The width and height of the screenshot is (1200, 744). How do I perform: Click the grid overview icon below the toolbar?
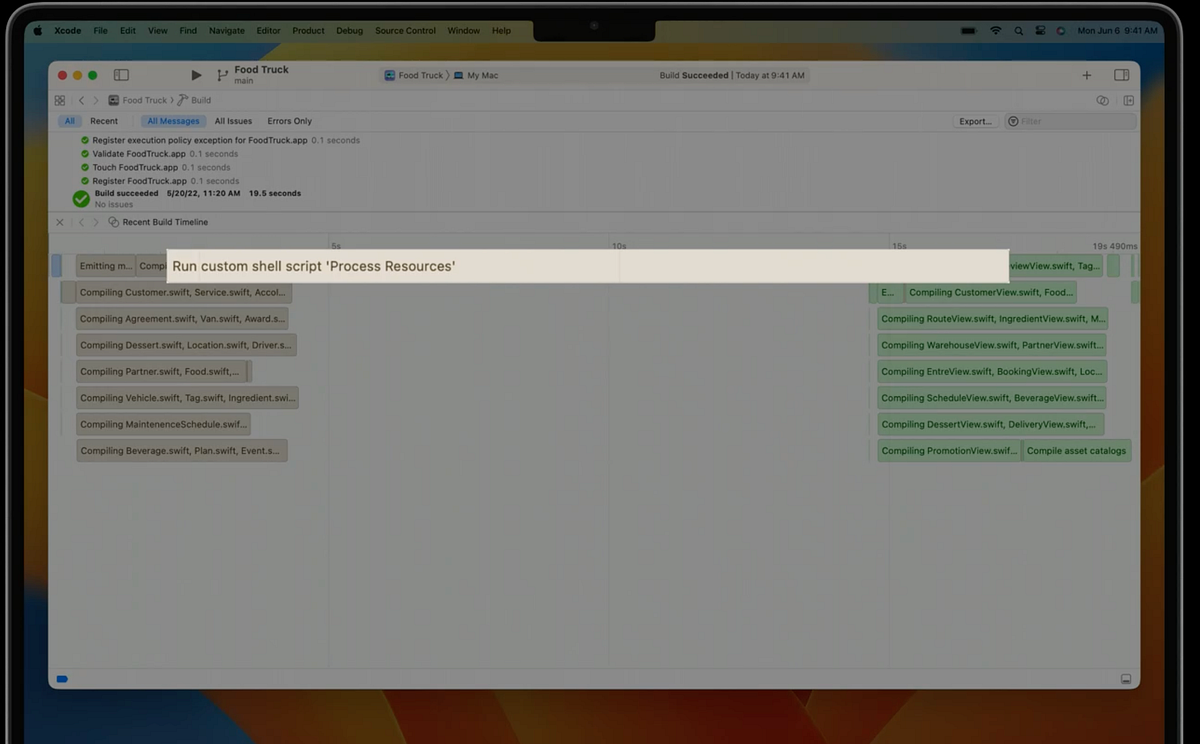[60, 100]
